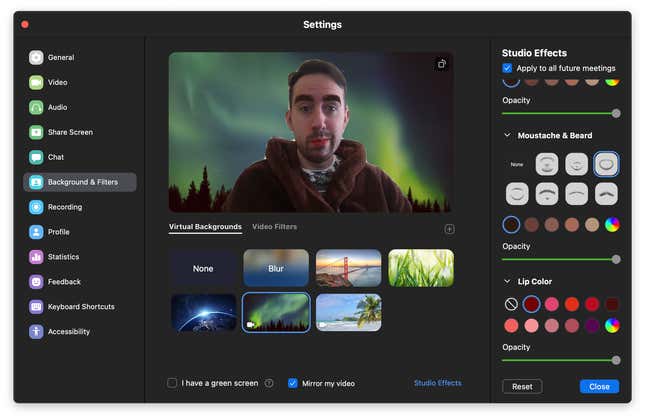645x419 pixels.
Task: Pick dark brown beard color swatch
Action: [511, 225]
